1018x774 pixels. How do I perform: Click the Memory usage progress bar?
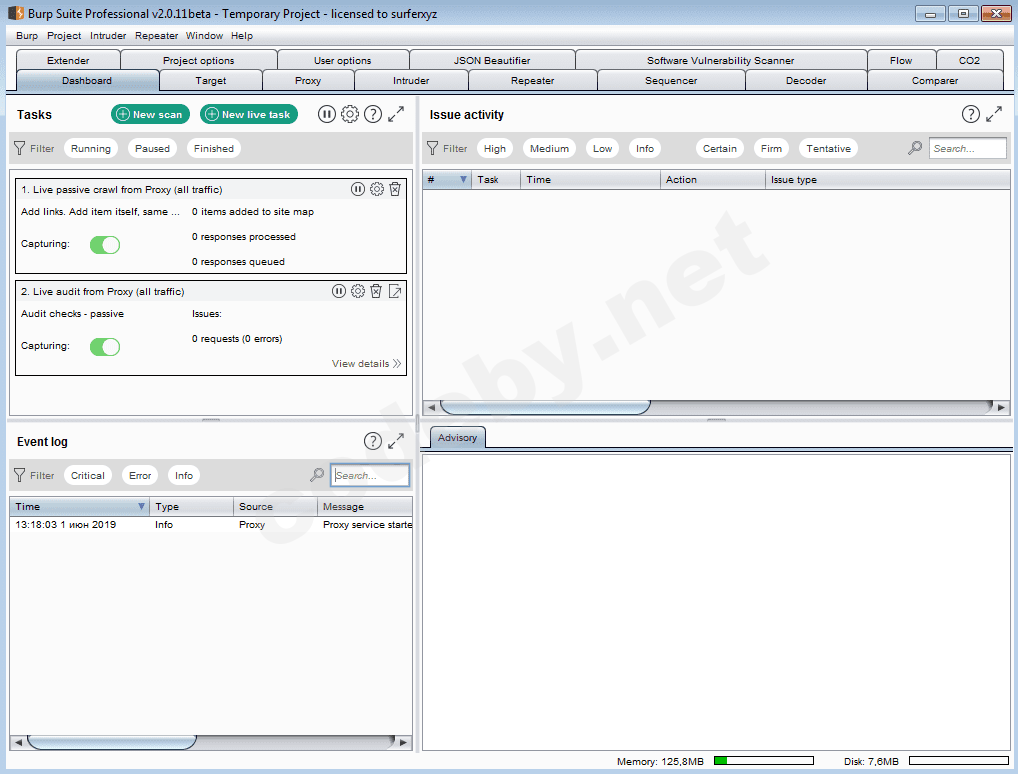764,760
